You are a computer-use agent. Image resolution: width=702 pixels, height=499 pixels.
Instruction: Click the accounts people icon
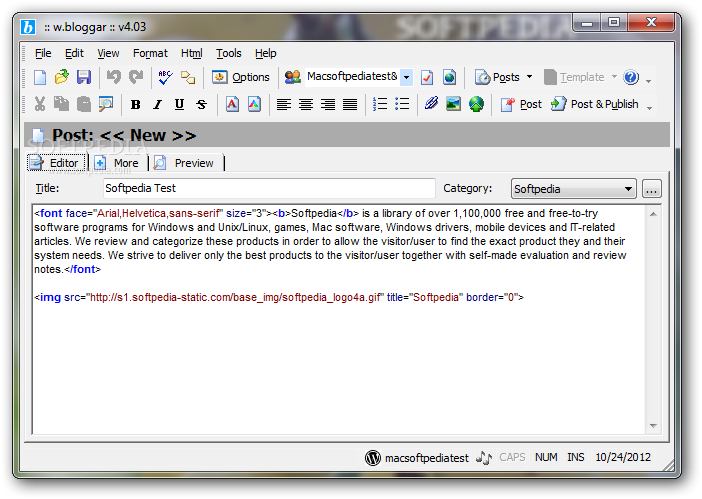pyautogui.click(x=293, y=77)
